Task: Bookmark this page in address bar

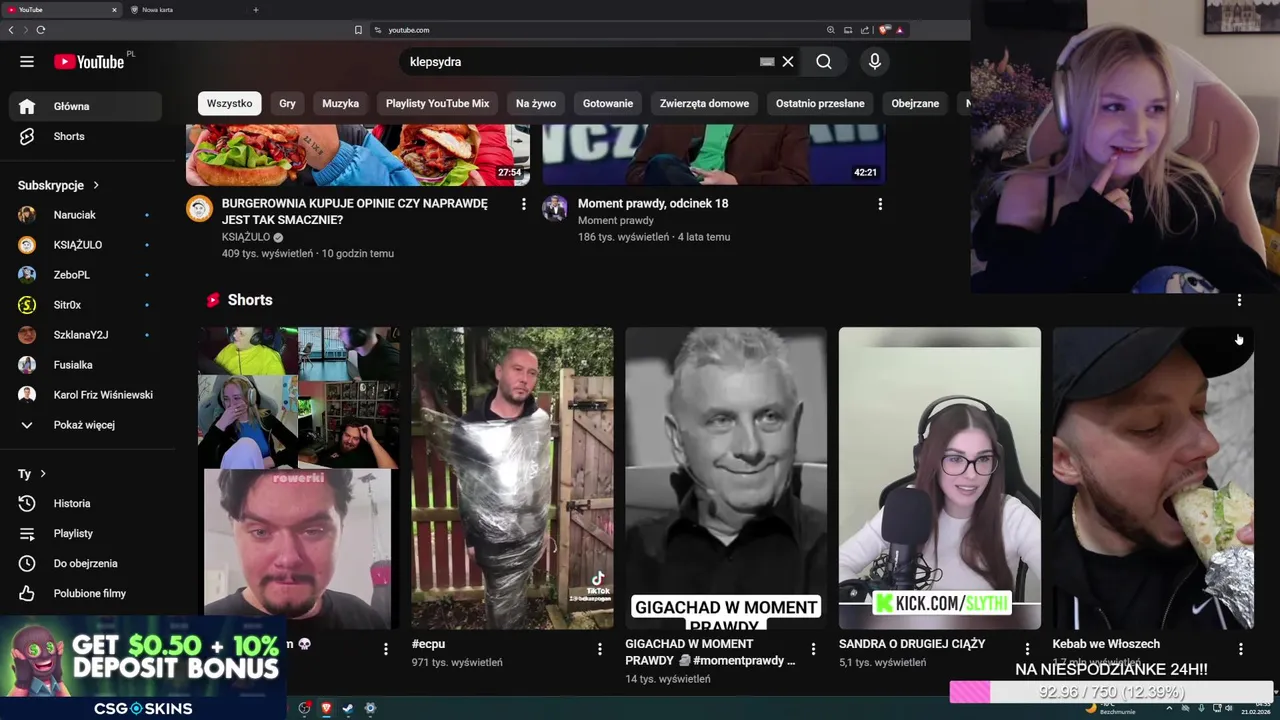Action: (358, 30)
